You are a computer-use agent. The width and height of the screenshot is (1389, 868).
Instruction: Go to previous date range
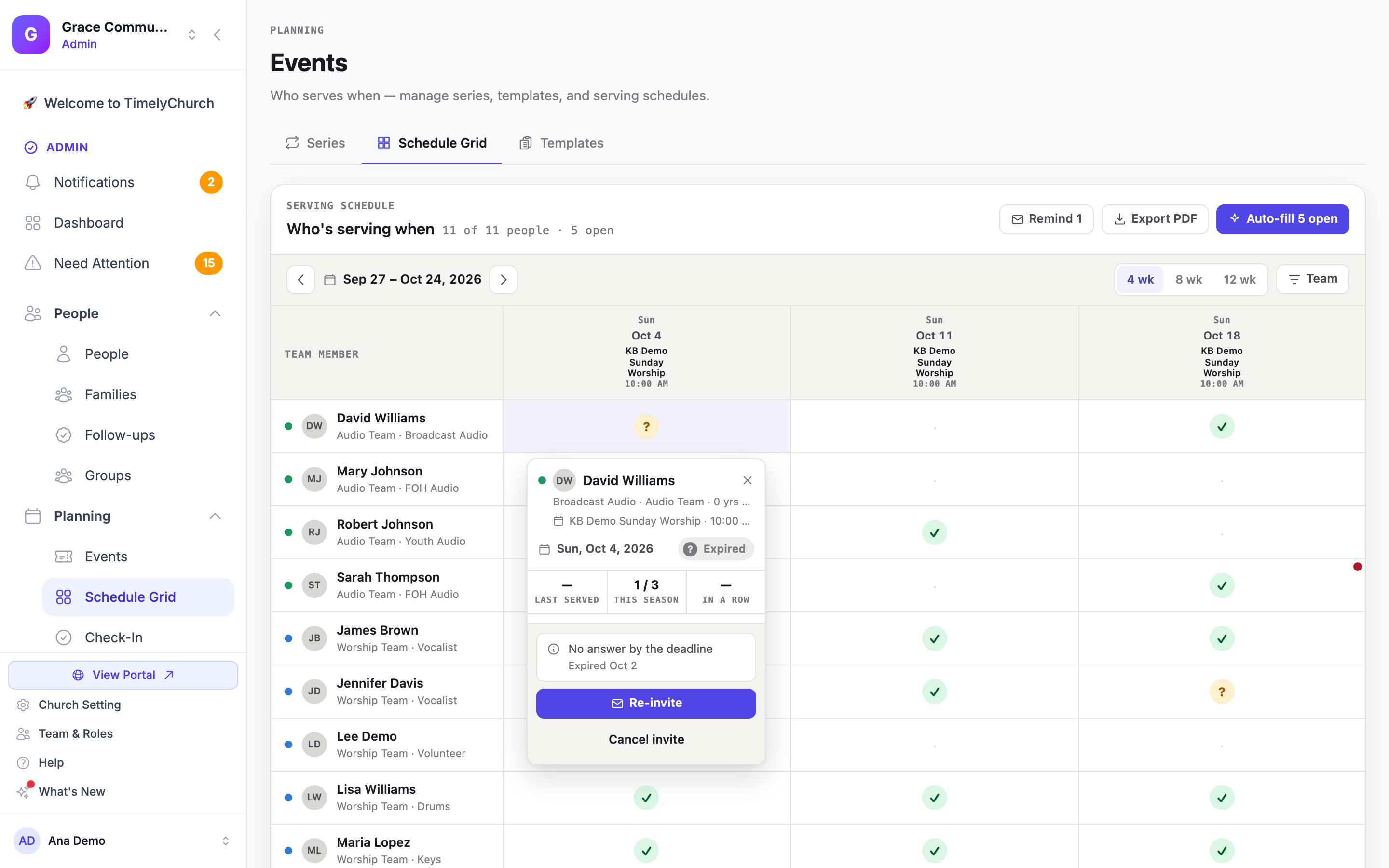point(301,280)
